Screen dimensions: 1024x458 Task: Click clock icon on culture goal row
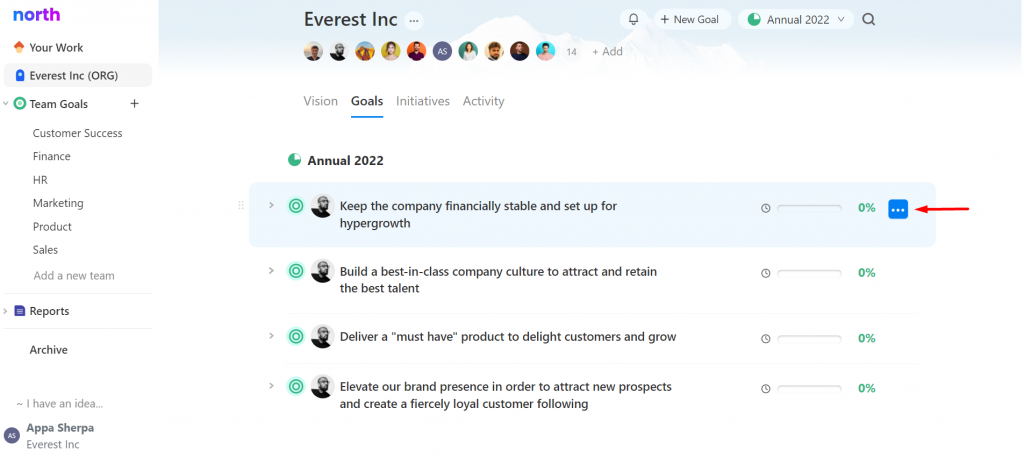tap(765, 273)
